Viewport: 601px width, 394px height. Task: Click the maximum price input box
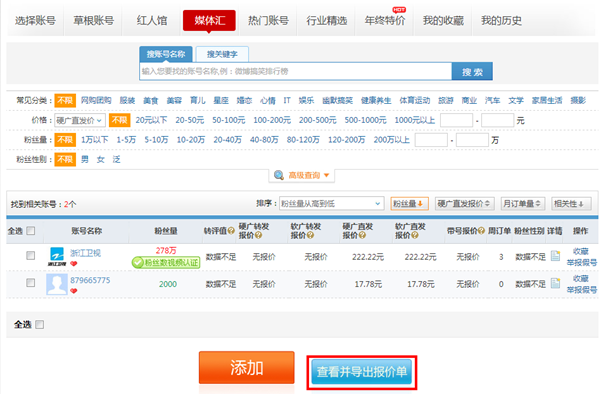pos(498,120)
